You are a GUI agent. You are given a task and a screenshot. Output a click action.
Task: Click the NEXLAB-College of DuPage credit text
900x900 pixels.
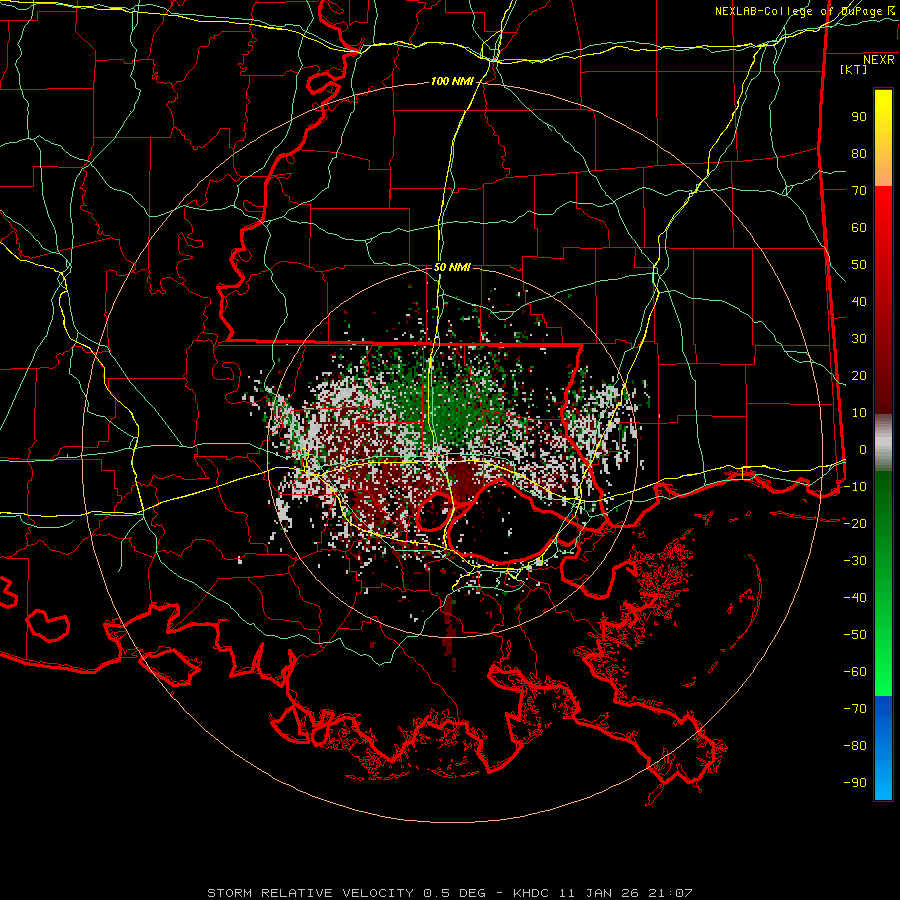[x=805, y=11]
